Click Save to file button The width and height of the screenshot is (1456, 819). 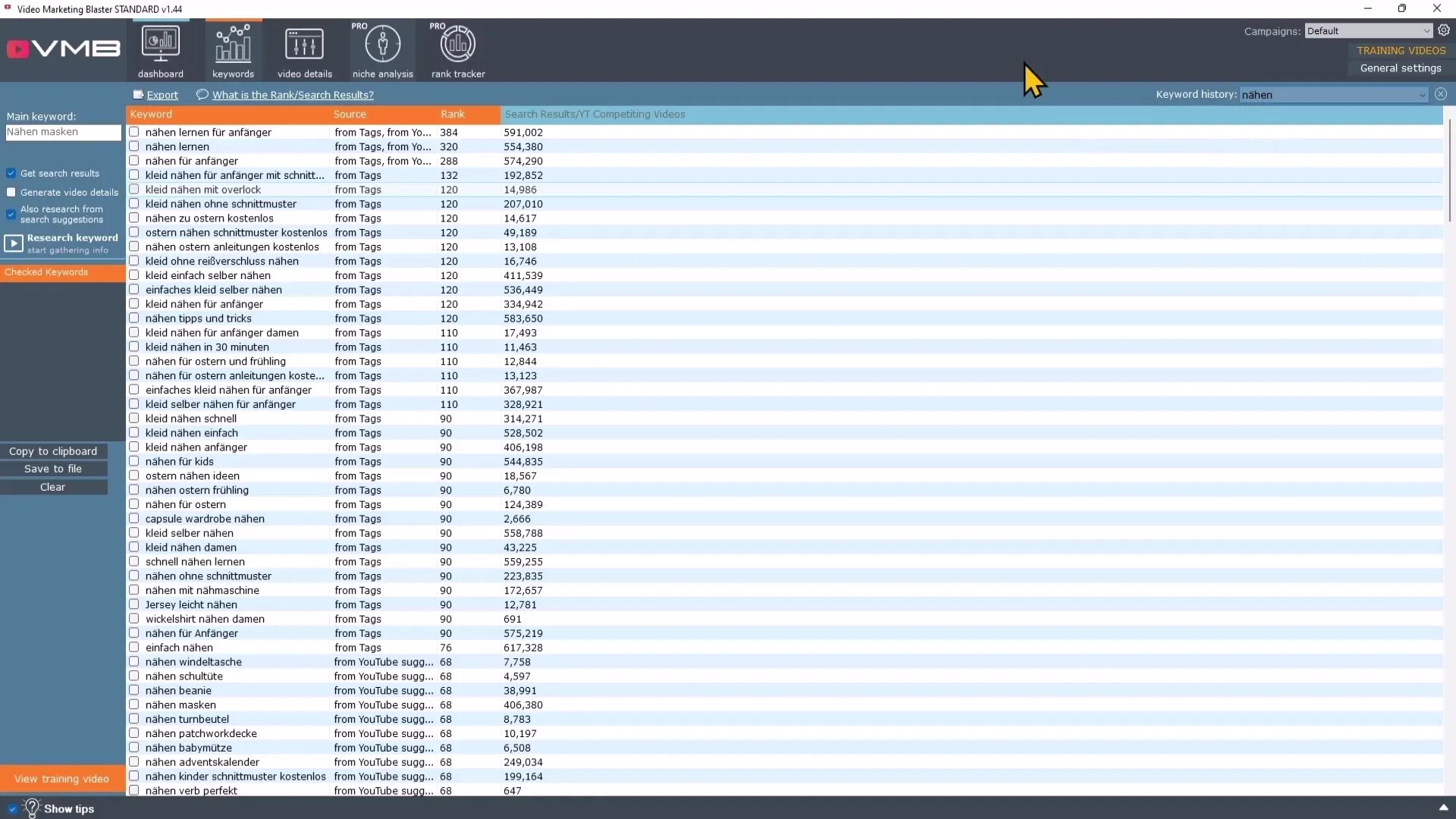coord(53,469)
